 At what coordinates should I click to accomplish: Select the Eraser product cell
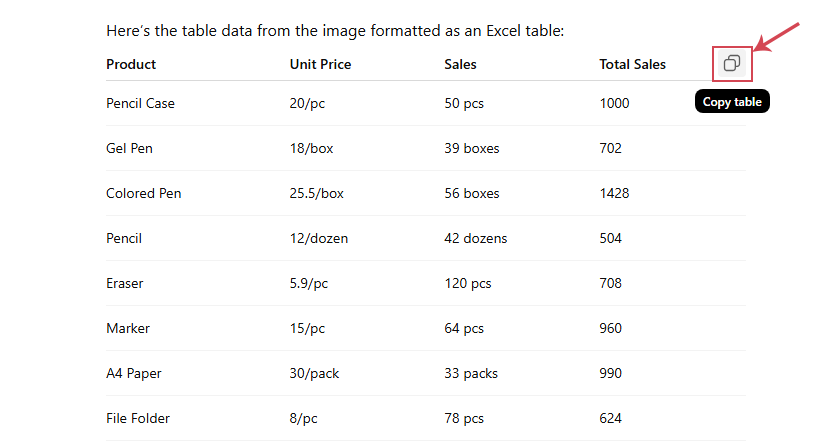pyautogui.click(x=125, y=283)
